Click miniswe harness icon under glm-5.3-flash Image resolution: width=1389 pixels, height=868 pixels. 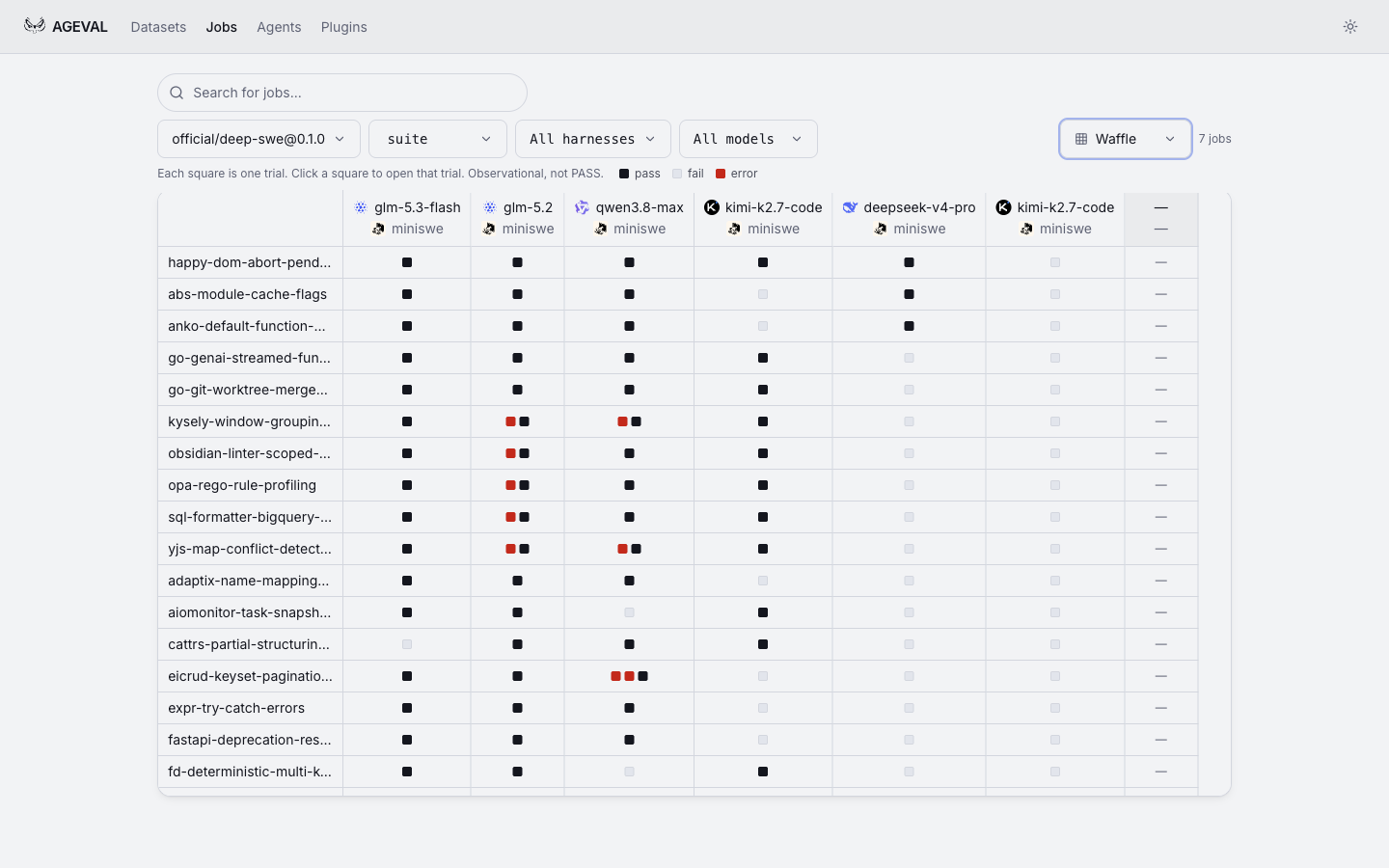coord(378,229)
